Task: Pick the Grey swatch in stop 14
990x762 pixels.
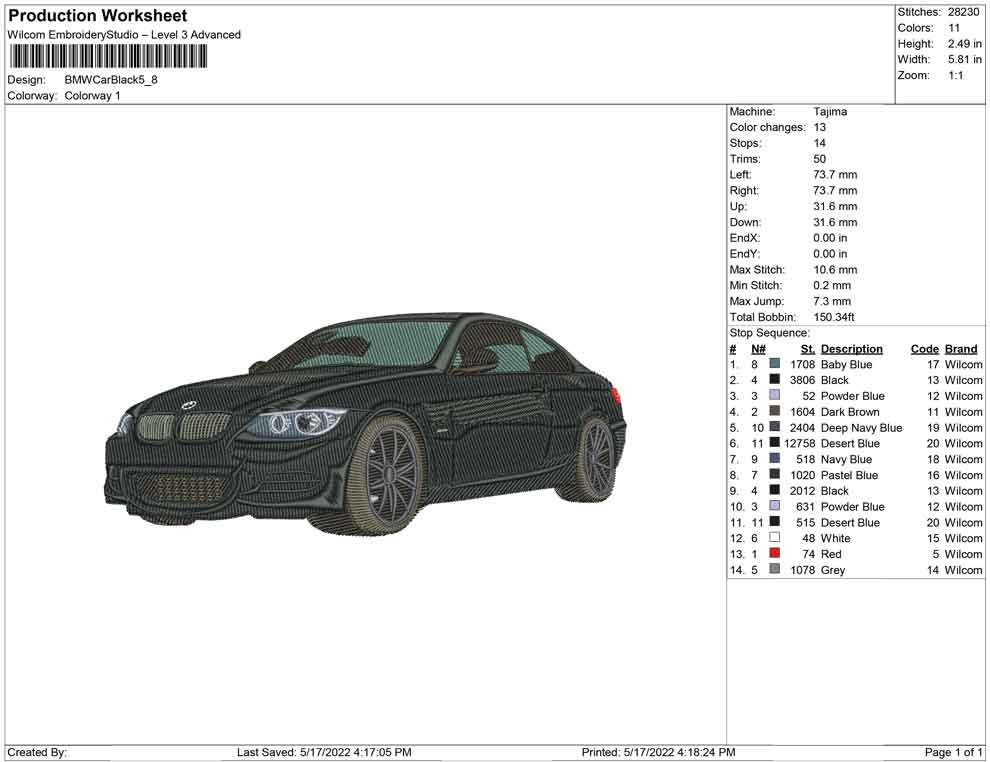Action: coord(775,570)
